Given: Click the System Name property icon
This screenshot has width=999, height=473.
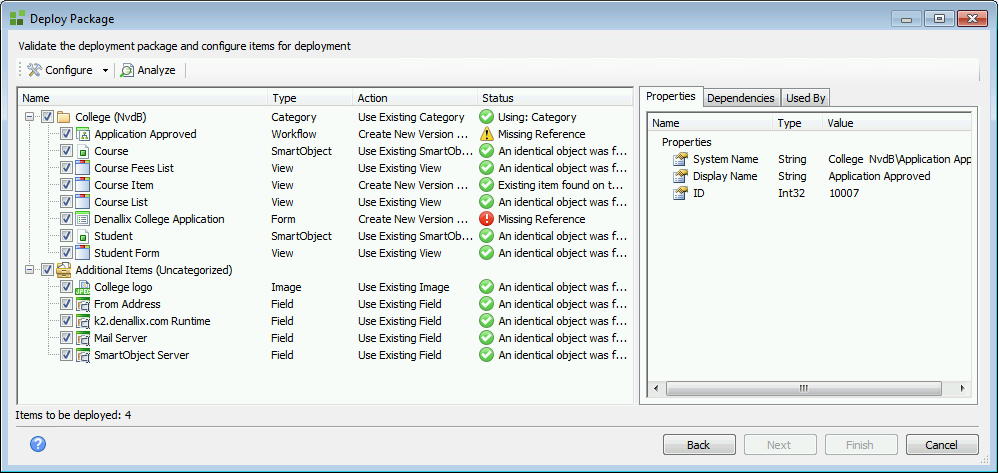Looking at the screenshot, I should point(680,159).
